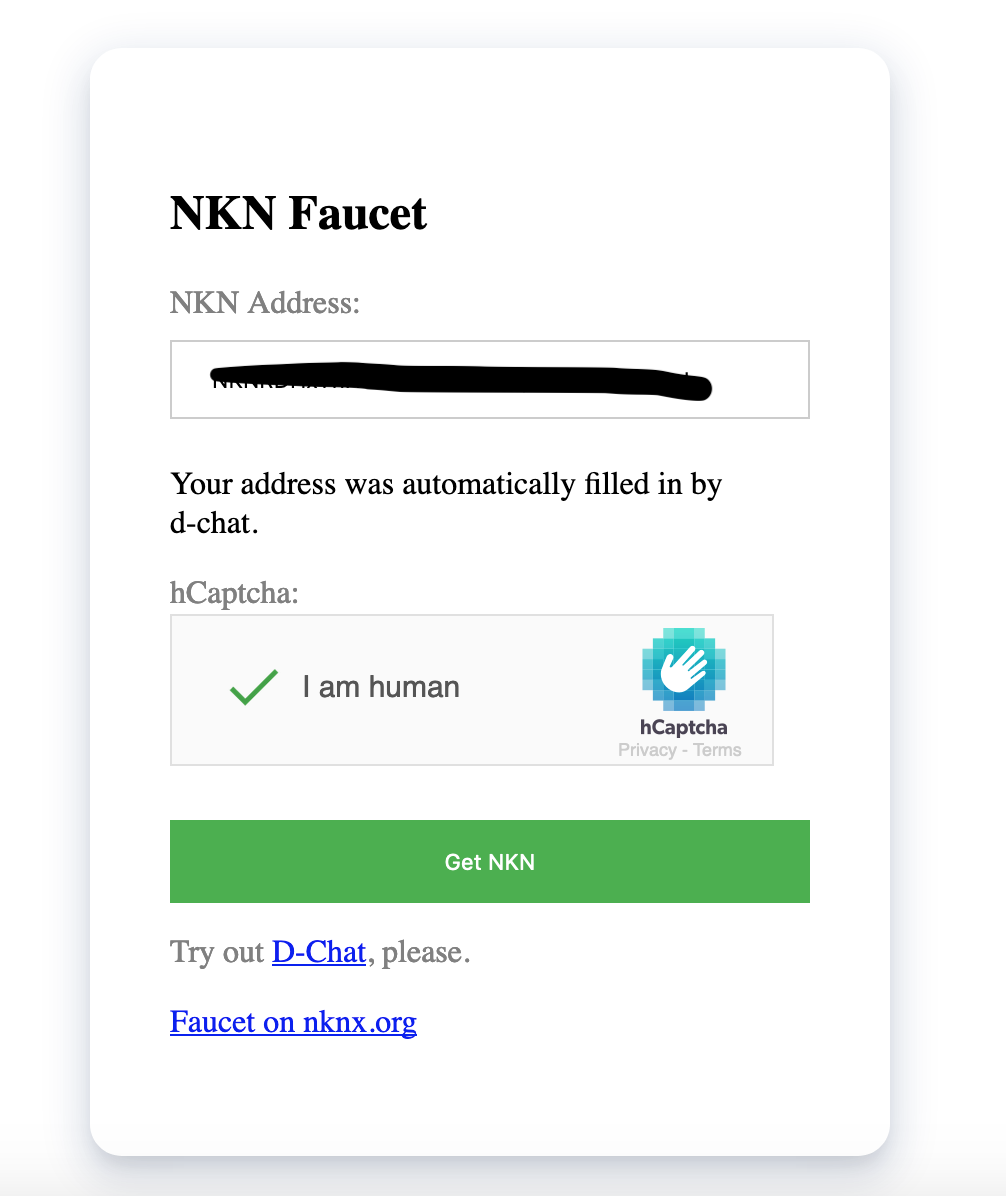Open the D-Chat link
The width and height of the screenshot is (1006, 1196).
click(x=319, y=952)
